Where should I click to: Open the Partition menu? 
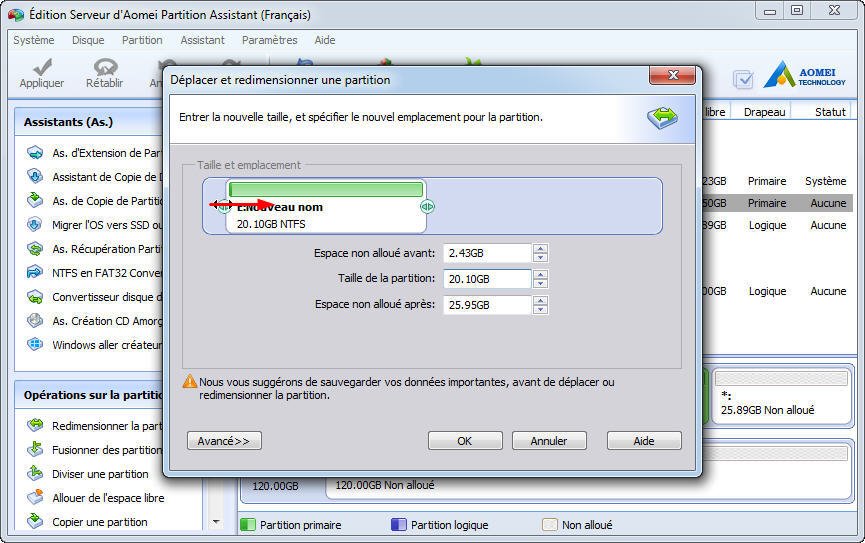coord(142,40)
